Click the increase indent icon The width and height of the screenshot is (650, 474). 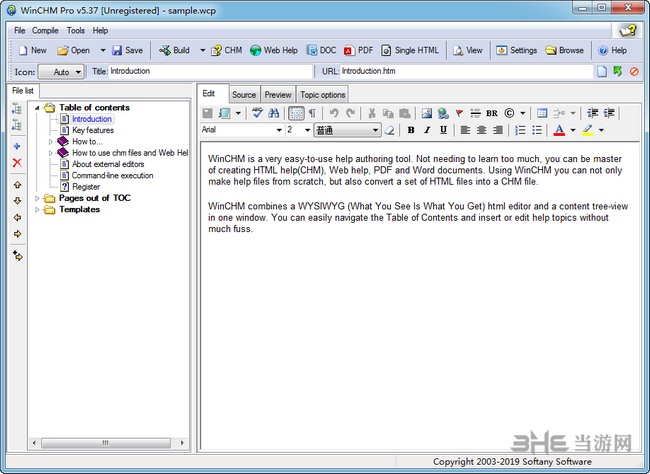click(609, 113)
